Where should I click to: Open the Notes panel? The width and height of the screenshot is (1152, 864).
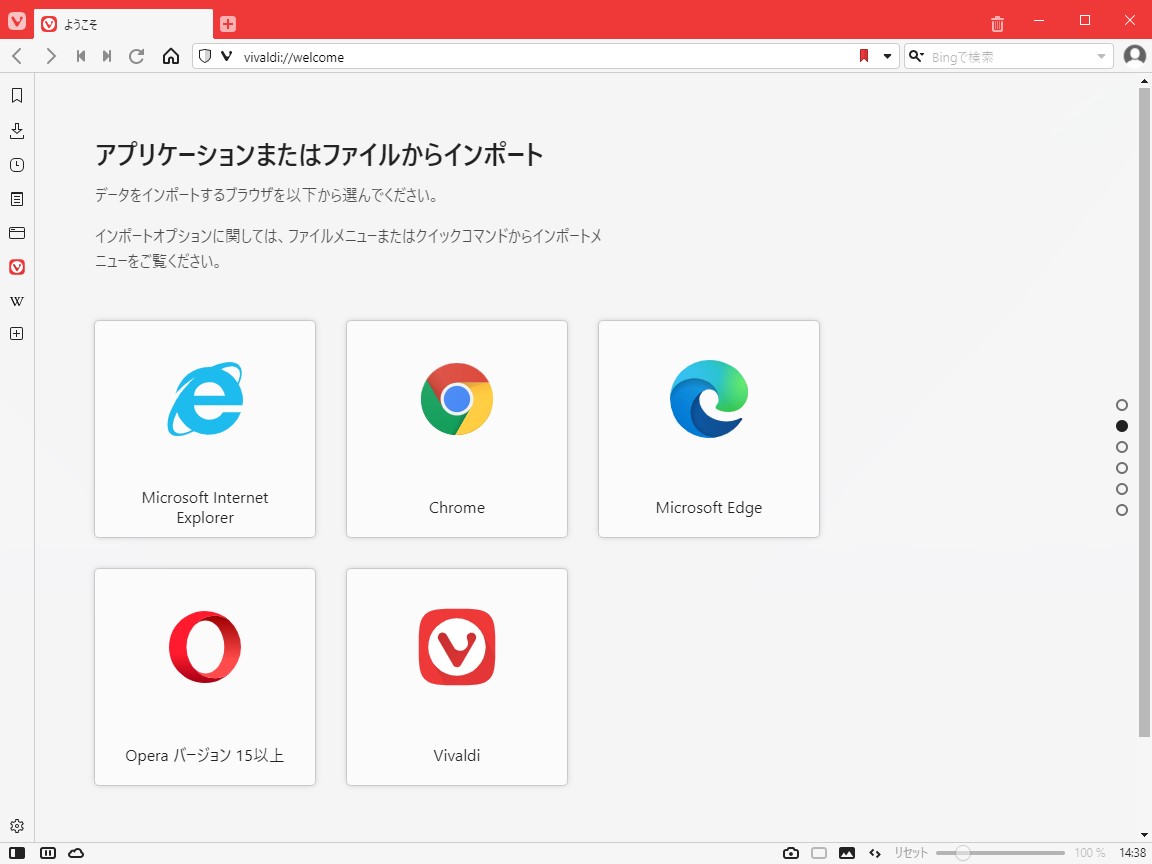pyautogui.click(x=16, y=198)
